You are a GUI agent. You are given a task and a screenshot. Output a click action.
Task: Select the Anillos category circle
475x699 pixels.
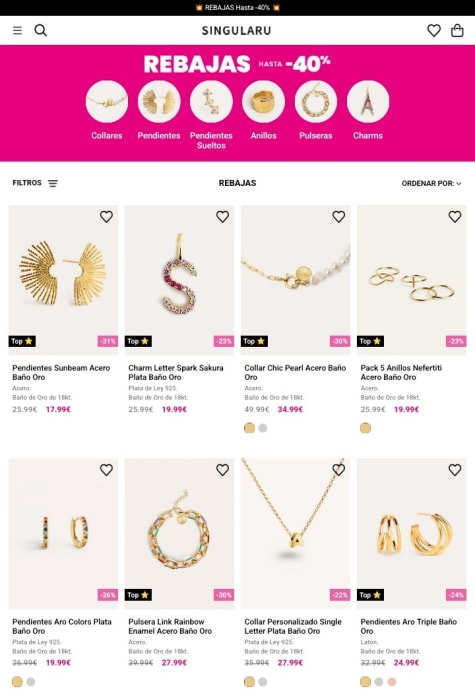pos(263,102)
